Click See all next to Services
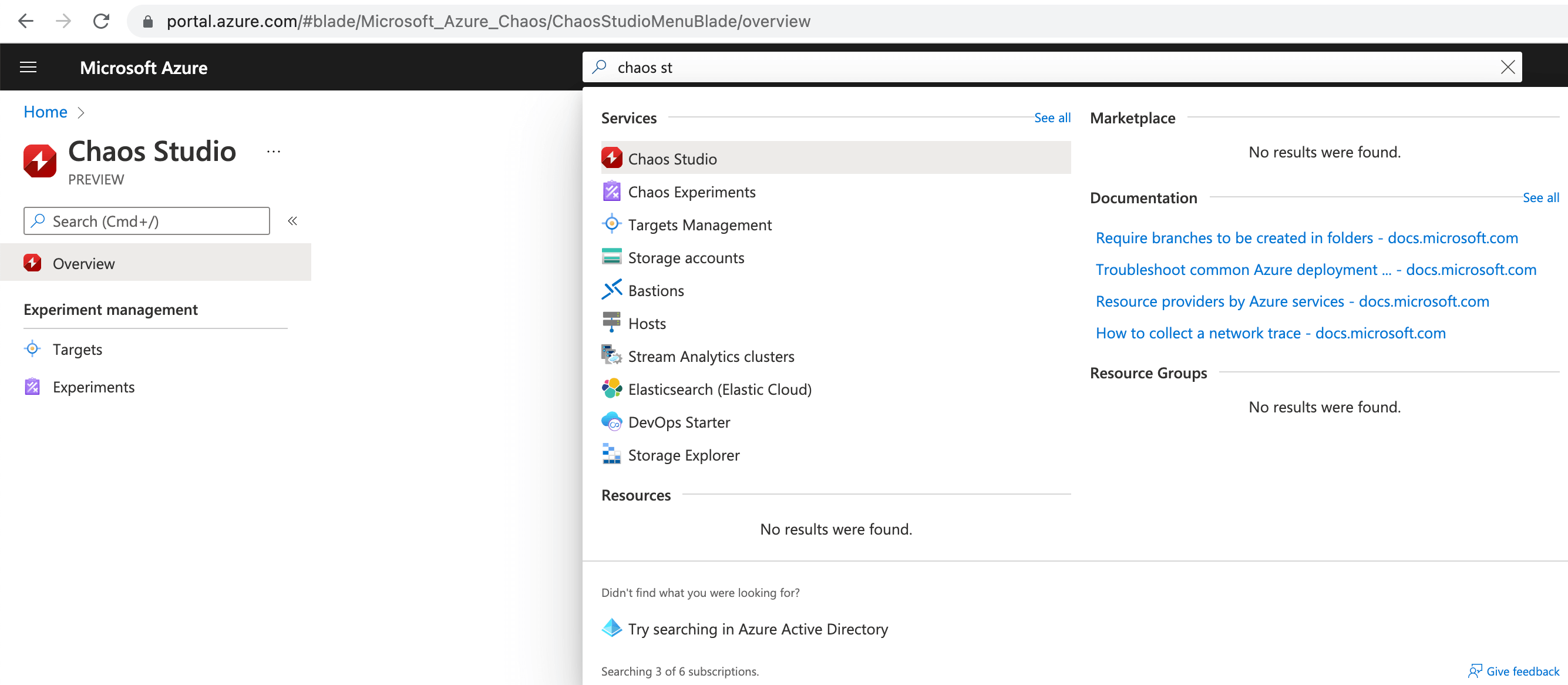The width and height of the screenshot is (1568, 685). coord(1051,117)
